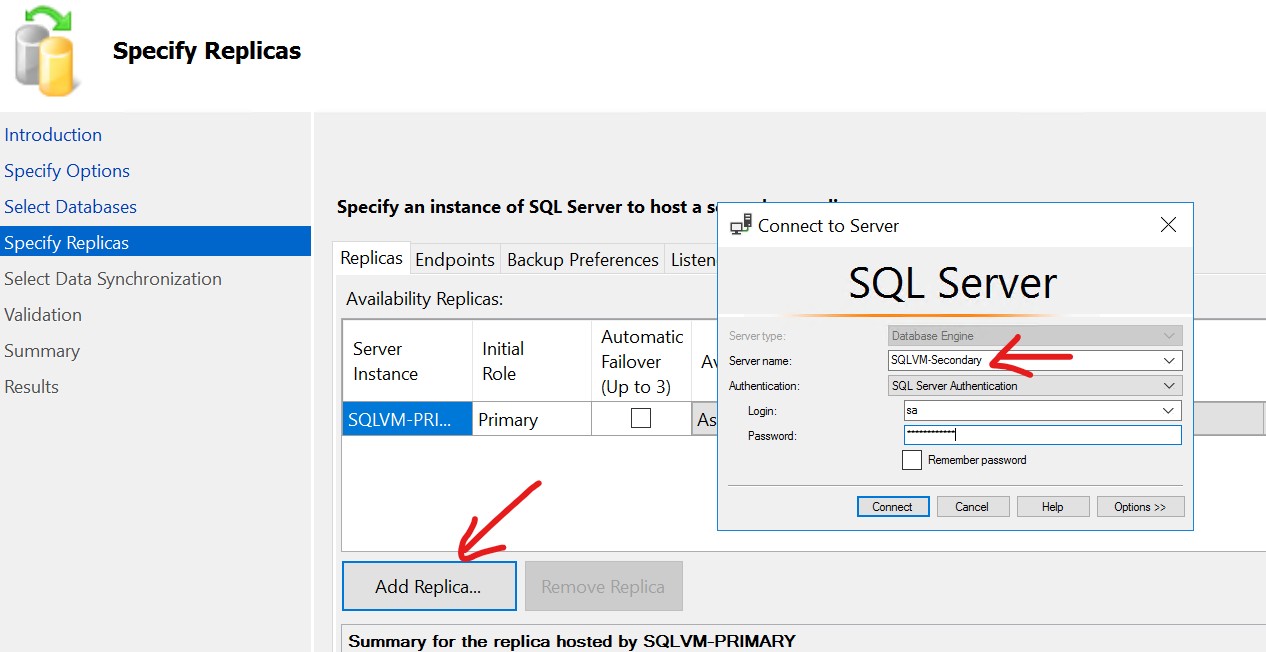Click the Primary role cell
This screenshot has height=652, width=1266.
531,419
